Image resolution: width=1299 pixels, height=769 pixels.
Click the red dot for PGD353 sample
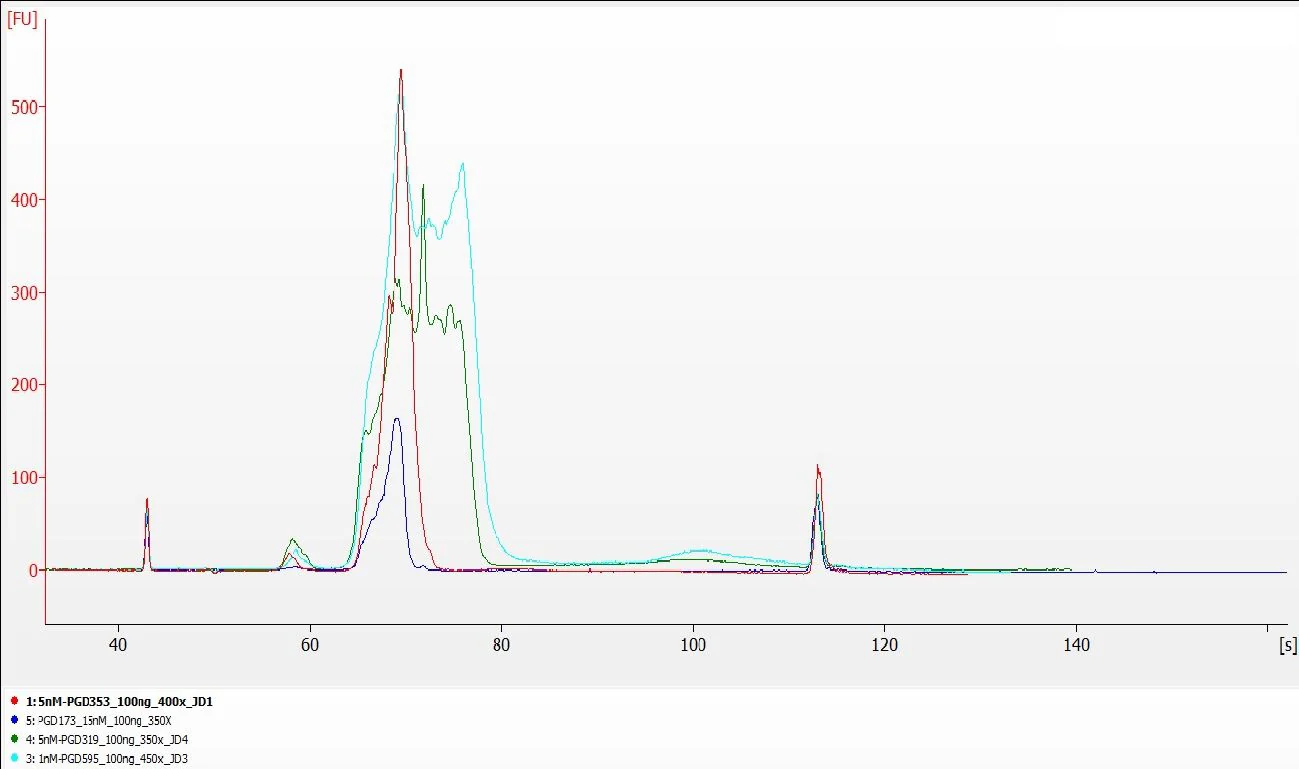(x=14, y=701)
